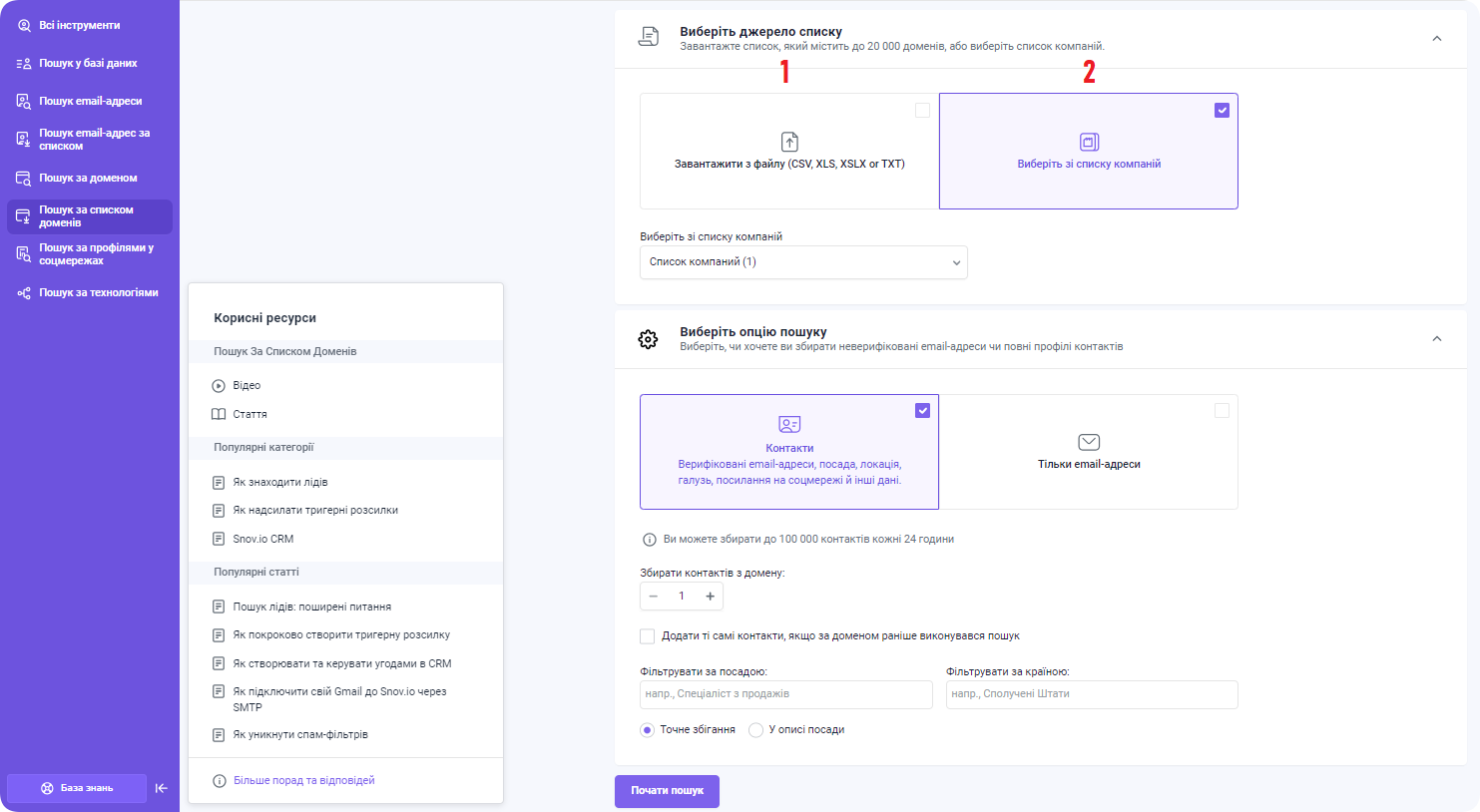The width and height of the screenshot is (1480, 812).
Task: Click the book icon next to Стаття
Action: [219, 414]
